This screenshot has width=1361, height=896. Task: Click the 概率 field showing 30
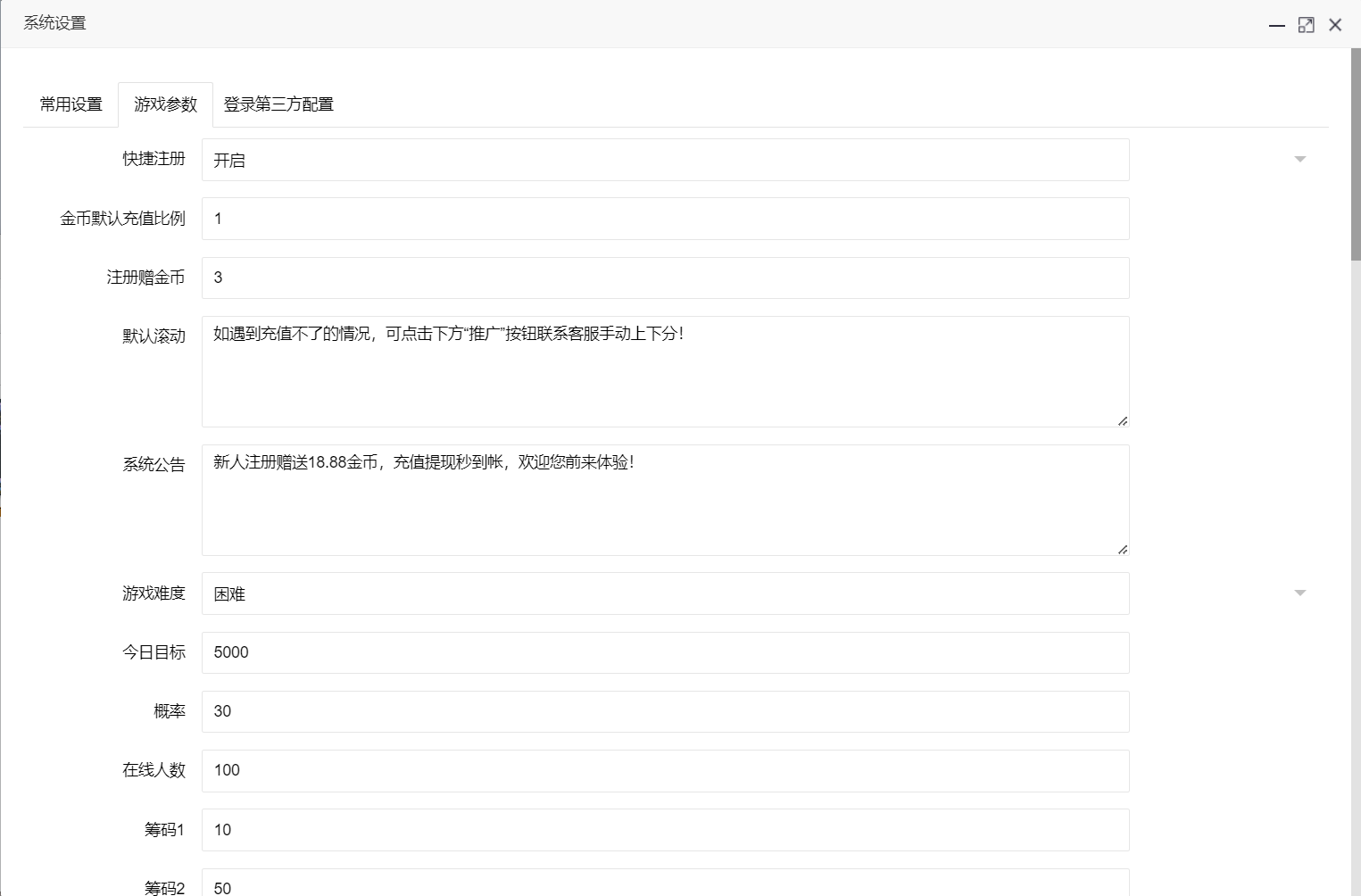666,711
